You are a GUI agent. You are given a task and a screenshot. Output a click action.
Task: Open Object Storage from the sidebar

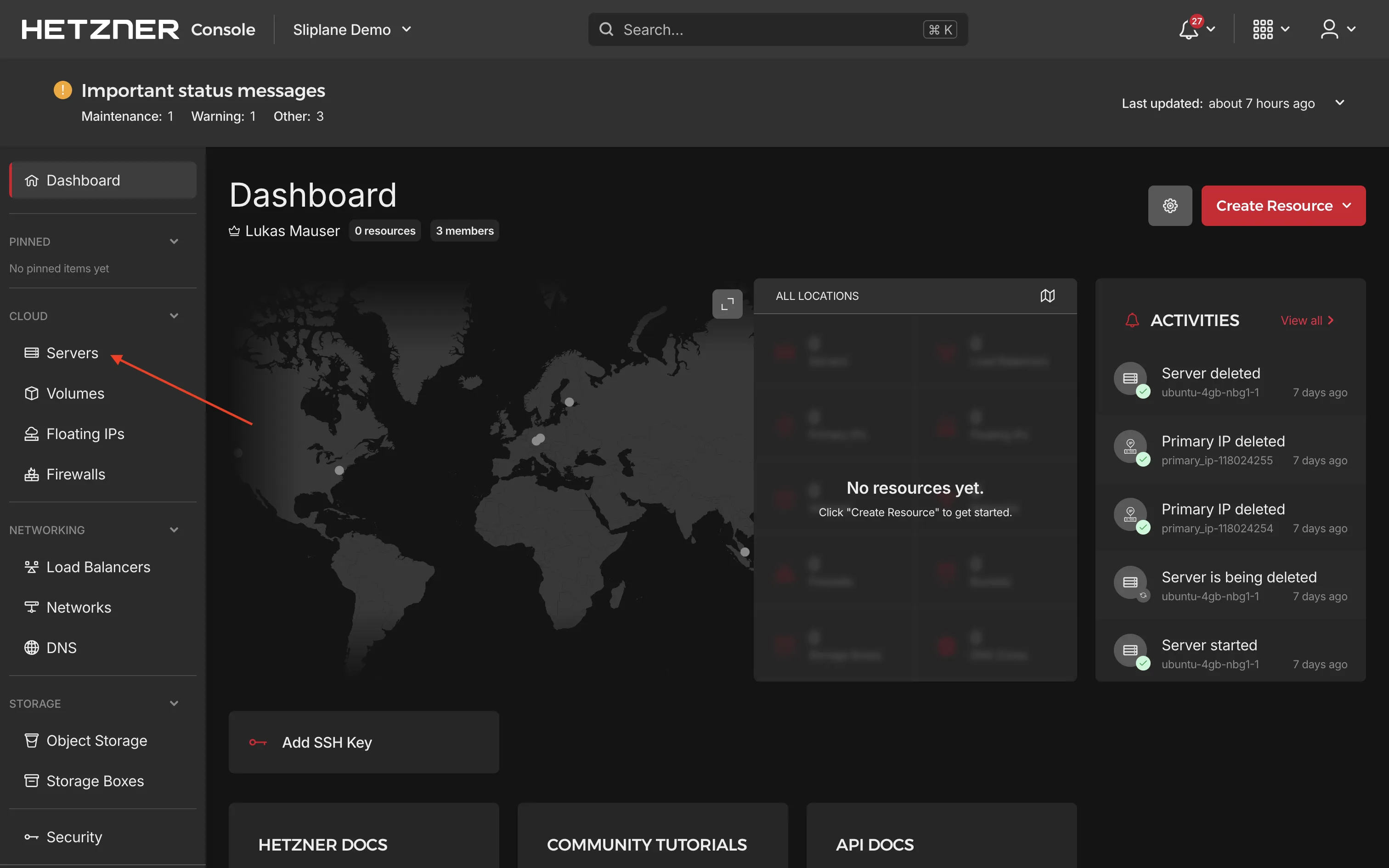[x=96, y=740]
